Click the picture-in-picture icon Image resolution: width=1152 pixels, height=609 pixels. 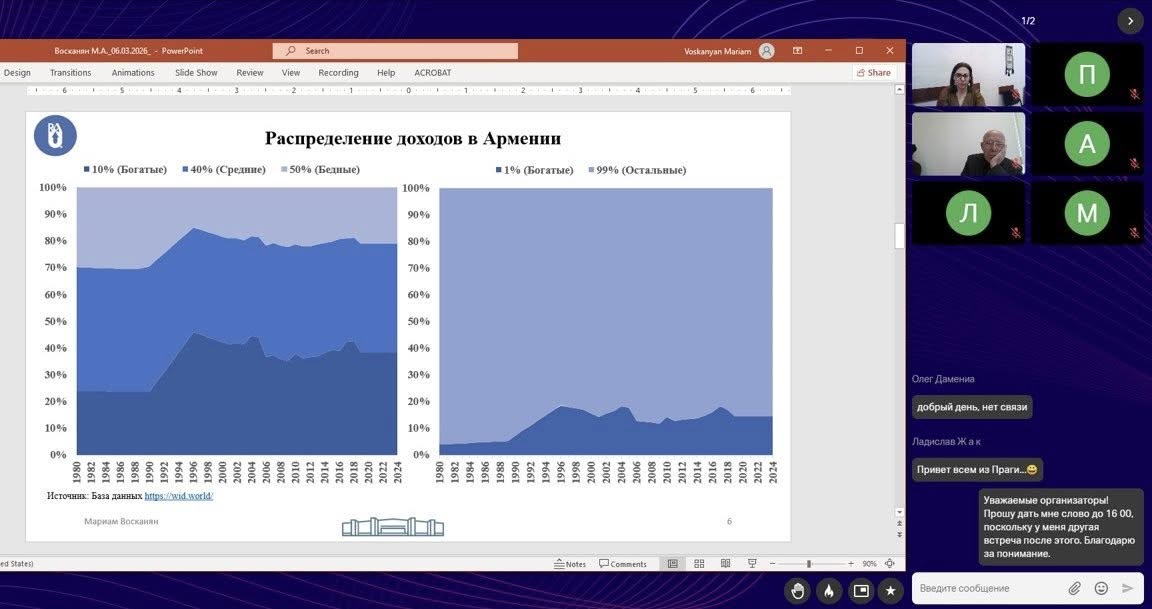(x=860, y=590)
